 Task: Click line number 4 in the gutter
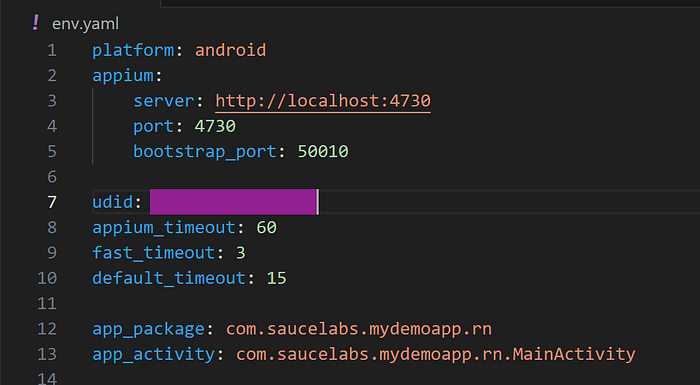pos(52,127)
